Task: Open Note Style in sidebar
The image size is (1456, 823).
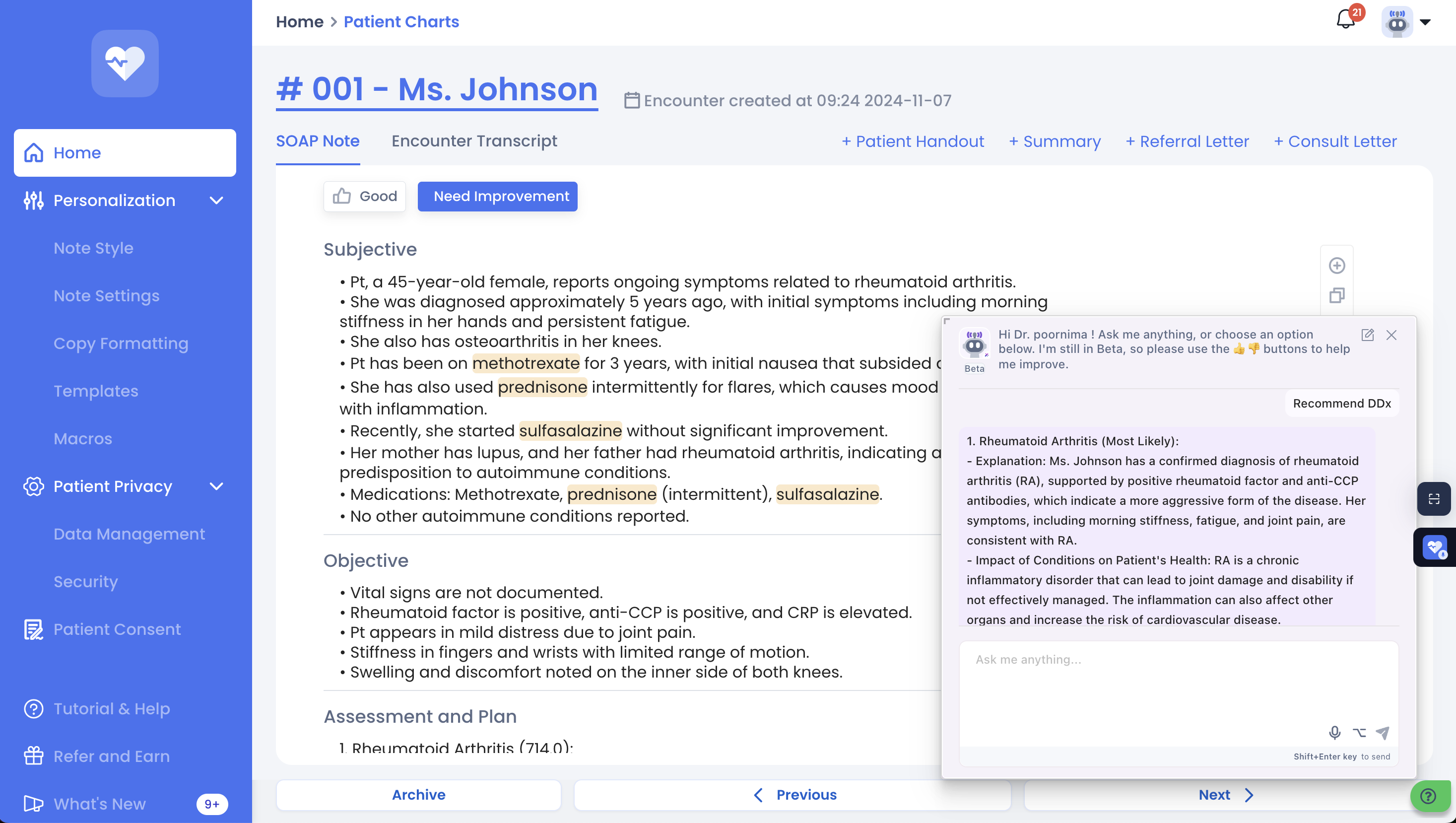Action: coord(93,248)
